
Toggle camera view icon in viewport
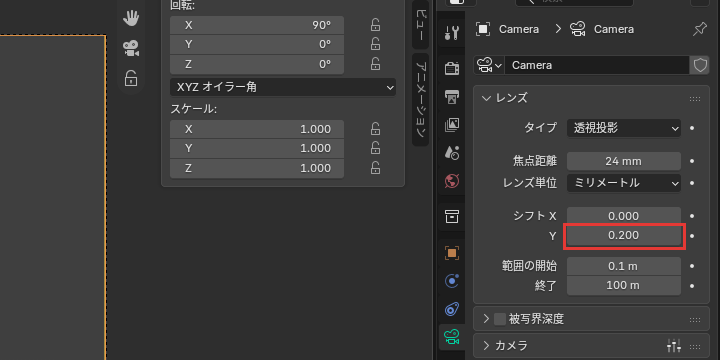click(x=131, y=48)
